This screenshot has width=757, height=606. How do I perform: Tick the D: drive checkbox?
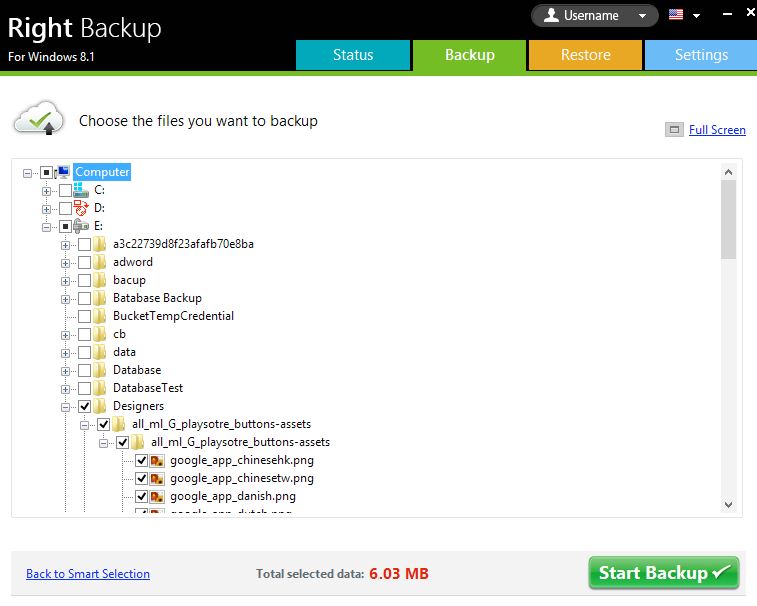coord(66,209)
